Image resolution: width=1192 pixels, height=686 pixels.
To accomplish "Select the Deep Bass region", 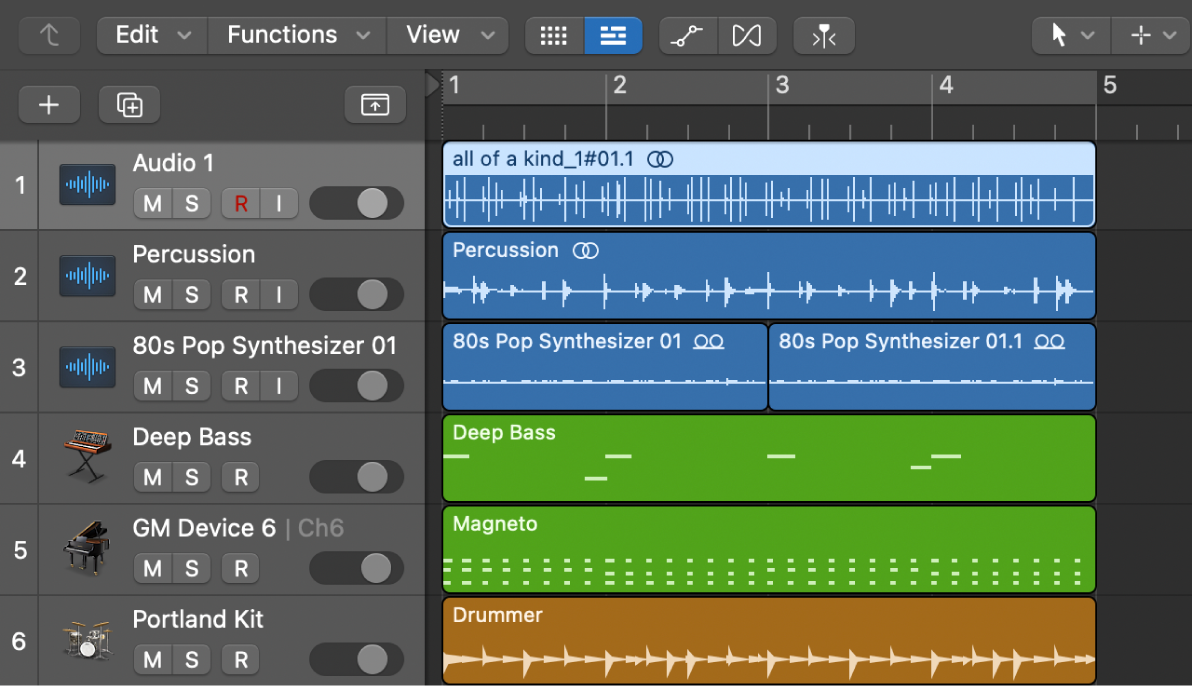I will (x=769, y=458).
